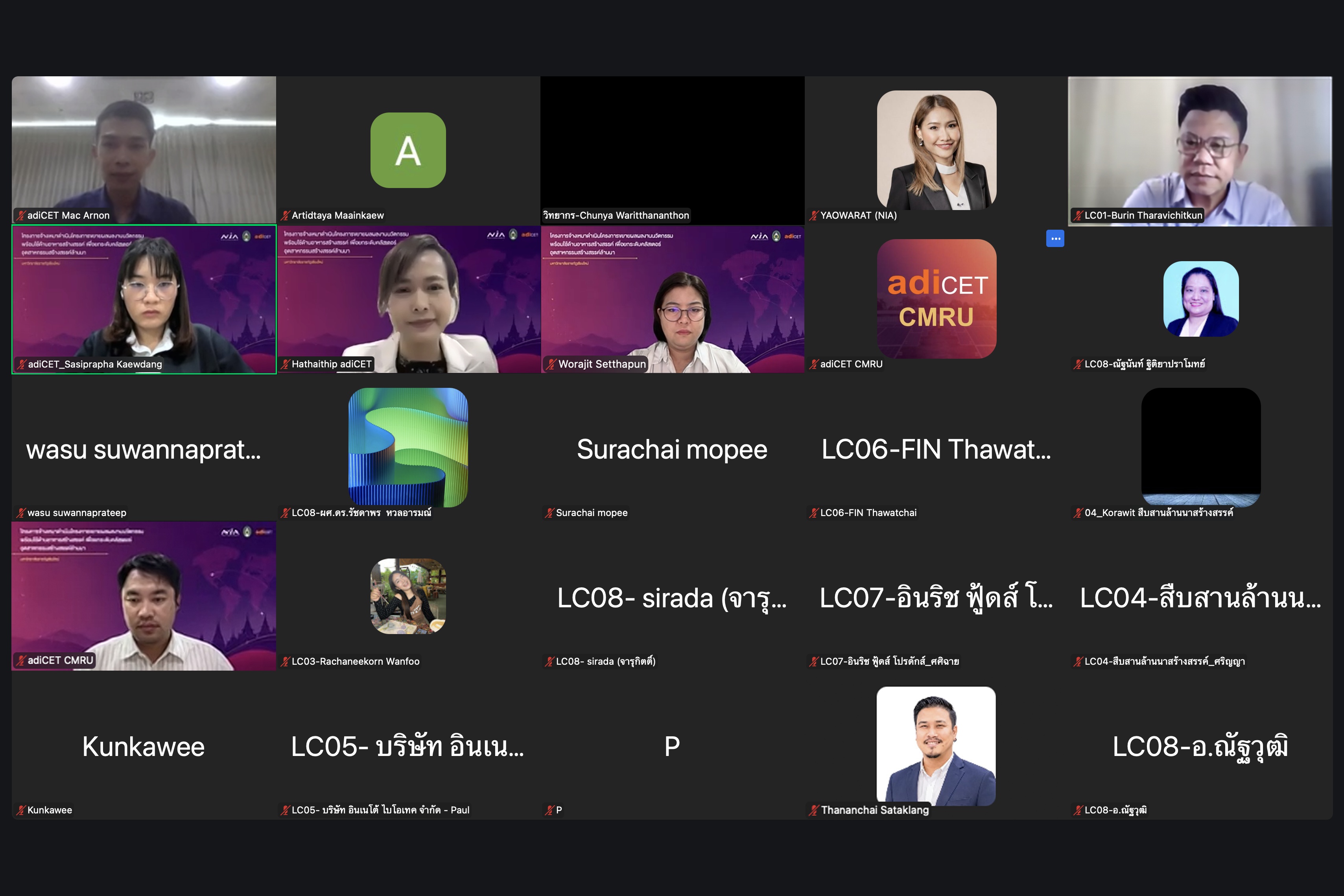
Task: Select YAOWARAT (NIA) profile photo
Action: tap(937, 150)
